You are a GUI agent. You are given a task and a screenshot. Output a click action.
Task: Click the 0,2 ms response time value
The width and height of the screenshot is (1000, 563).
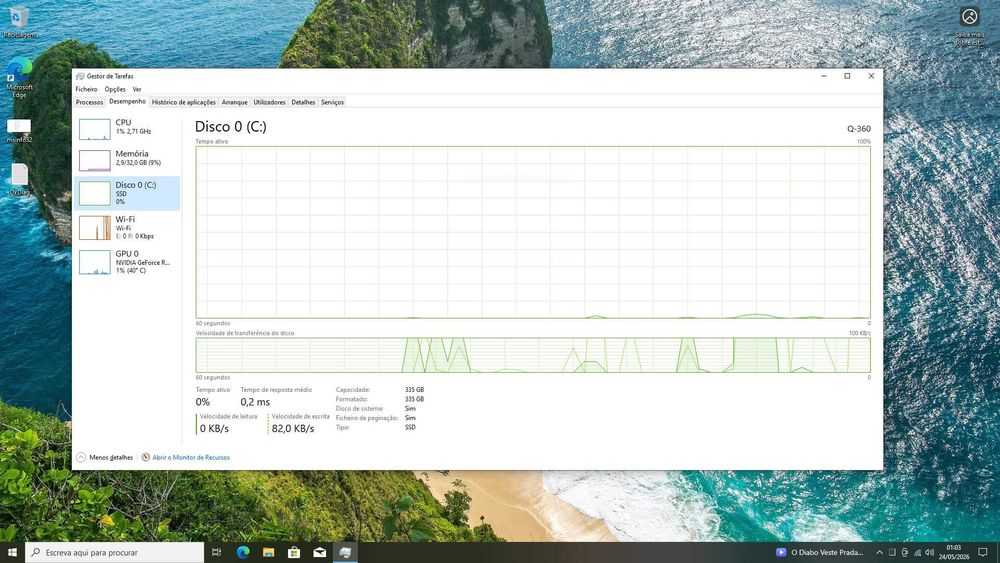pyautogui.click(x=255, y=402)
